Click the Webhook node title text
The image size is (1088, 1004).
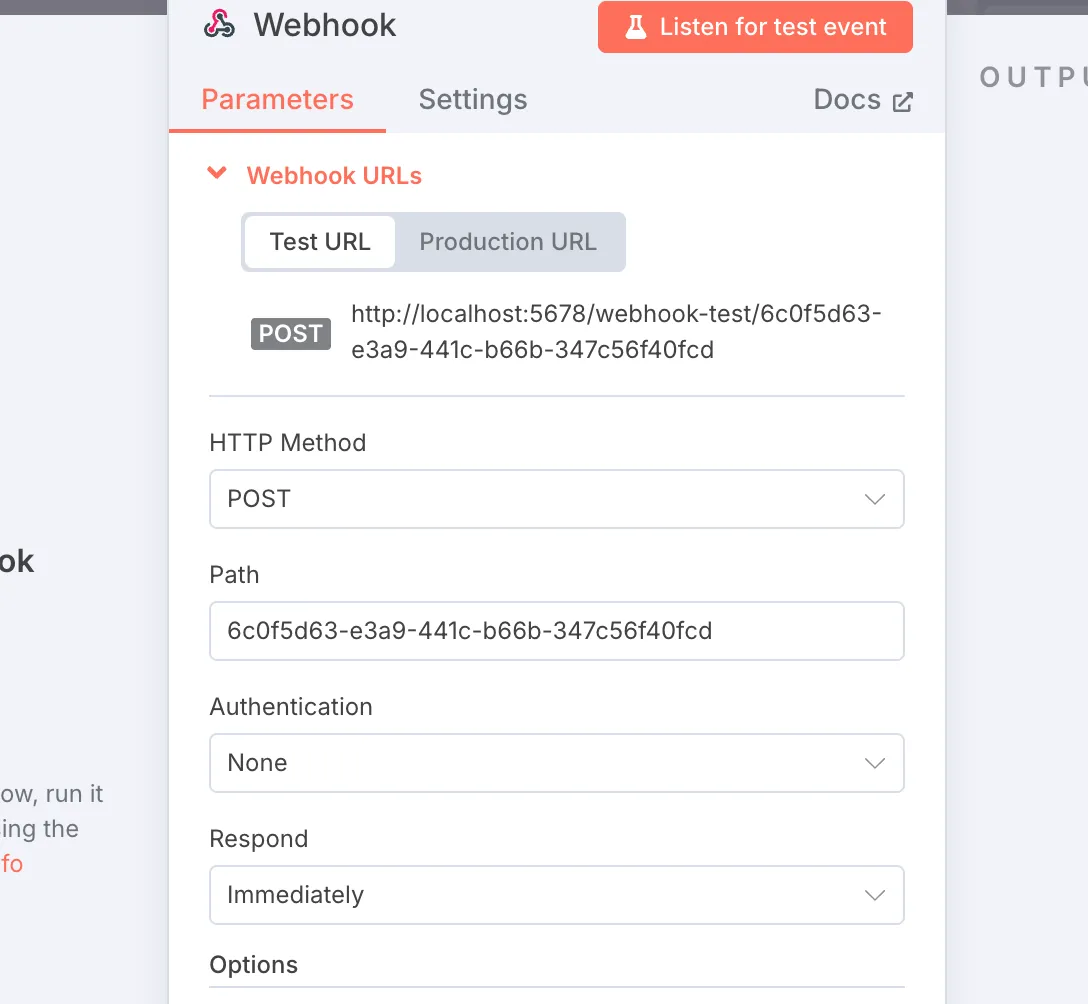coord(325,25)
